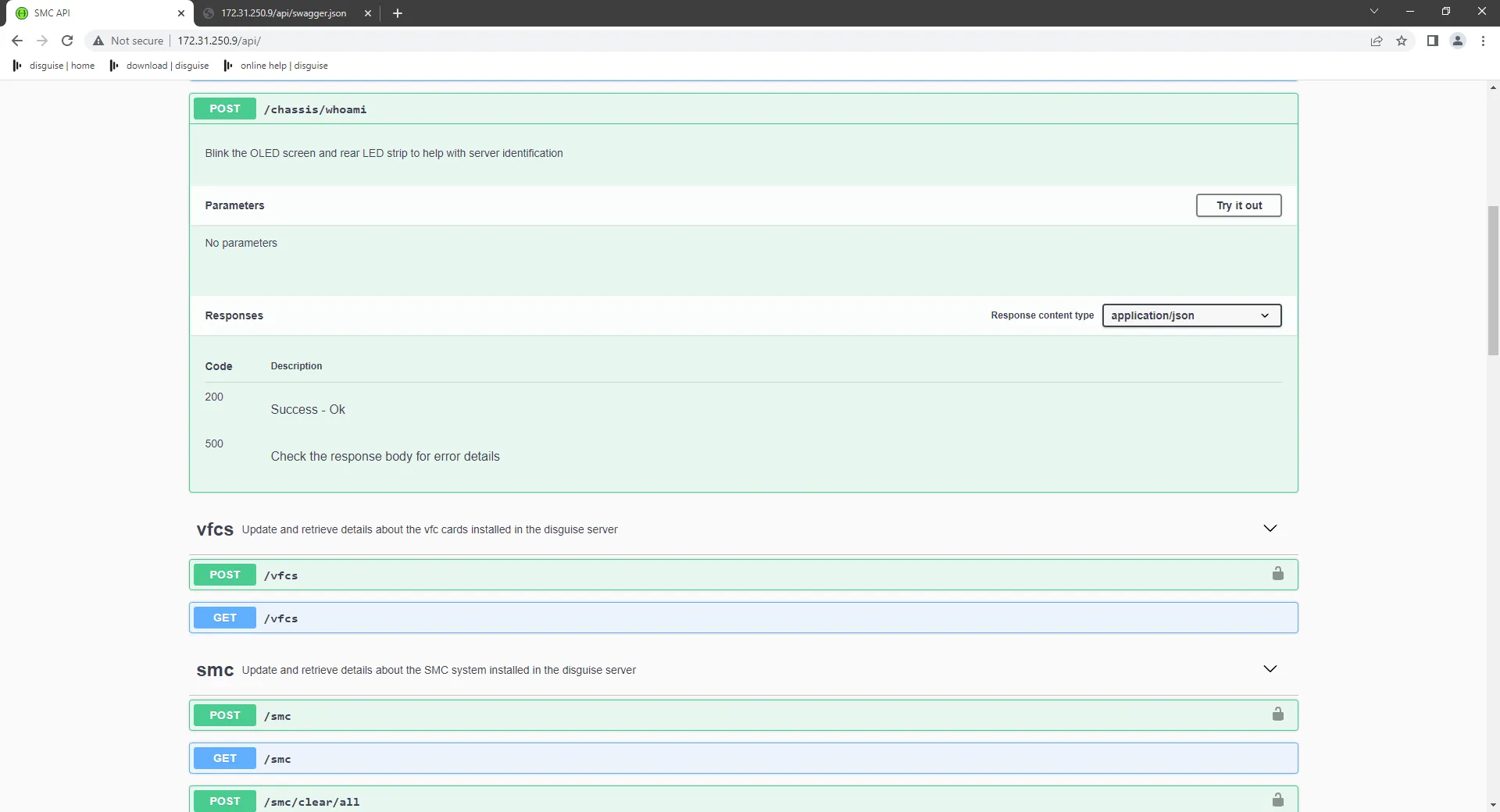Reload the current page
This screenshot has width=1500, height=812.
67,41
